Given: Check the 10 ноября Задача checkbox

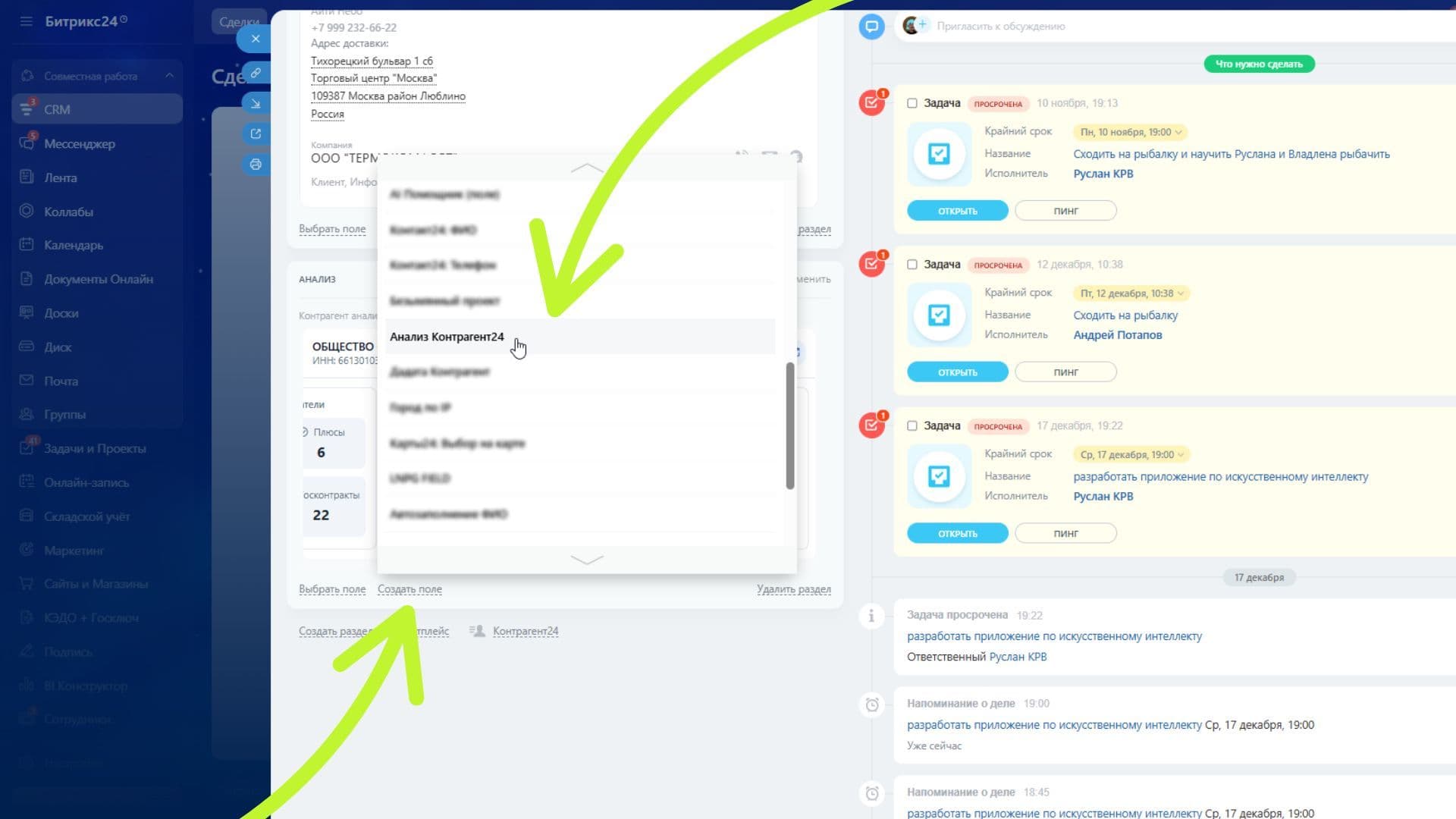Looking at the screenshot, I should (x=912, y=103).
